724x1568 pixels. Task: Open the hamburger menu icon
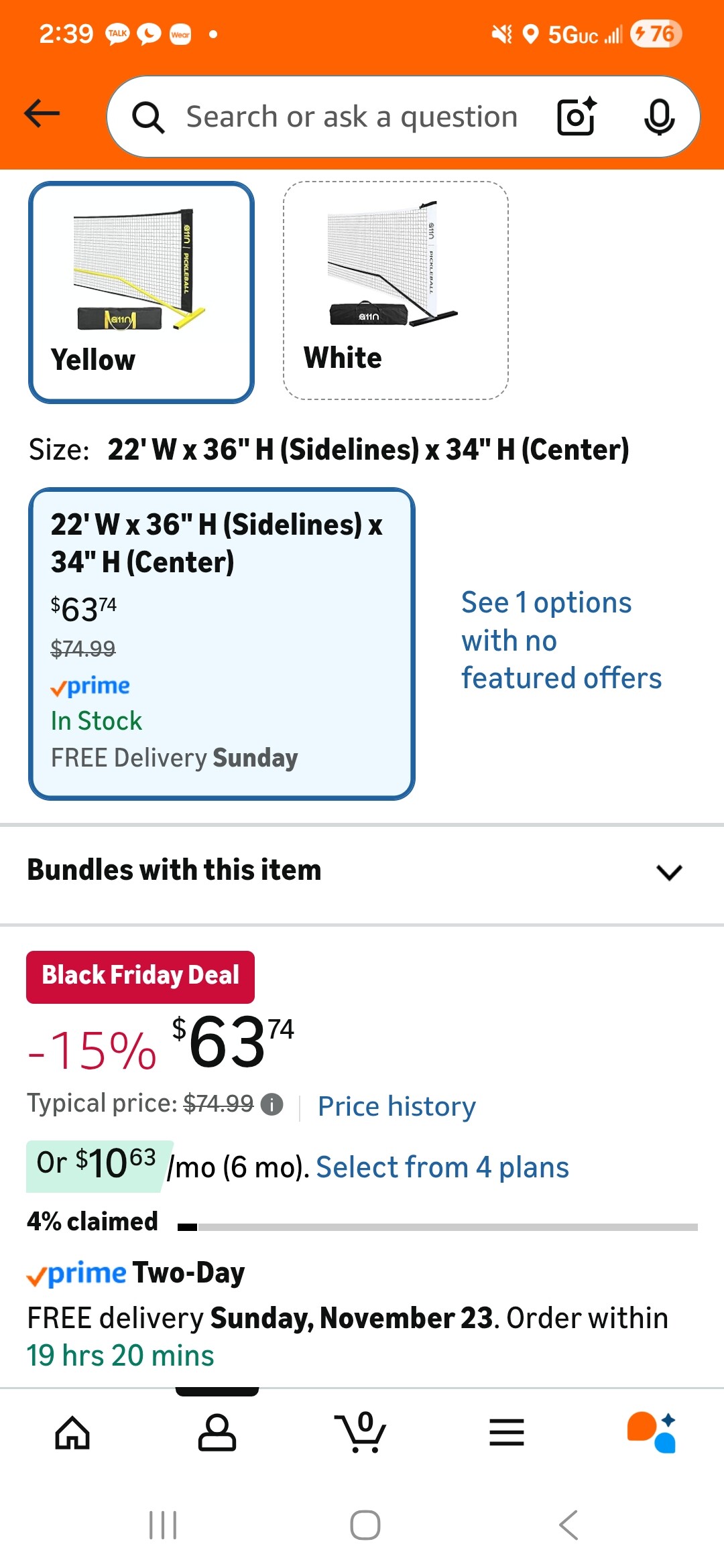507,1433
